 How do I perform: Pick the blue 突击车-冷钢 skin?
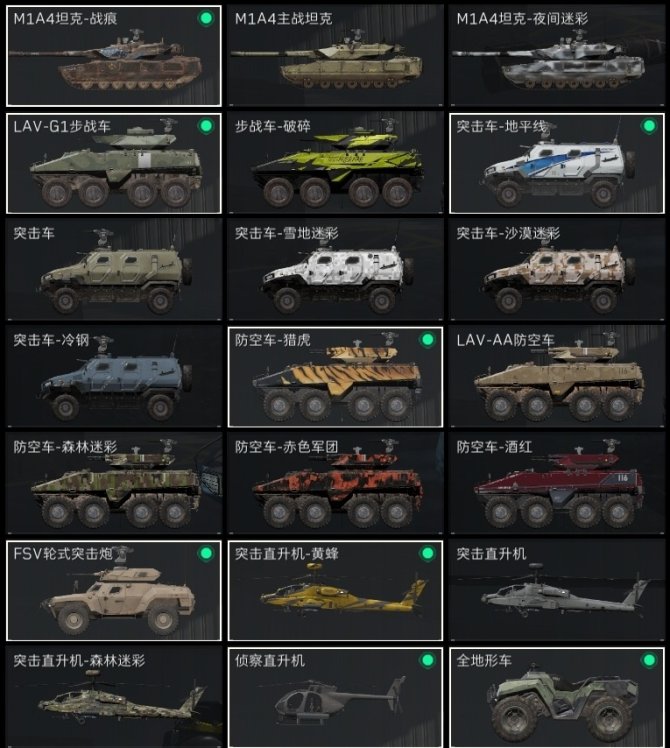pos(114,377)
